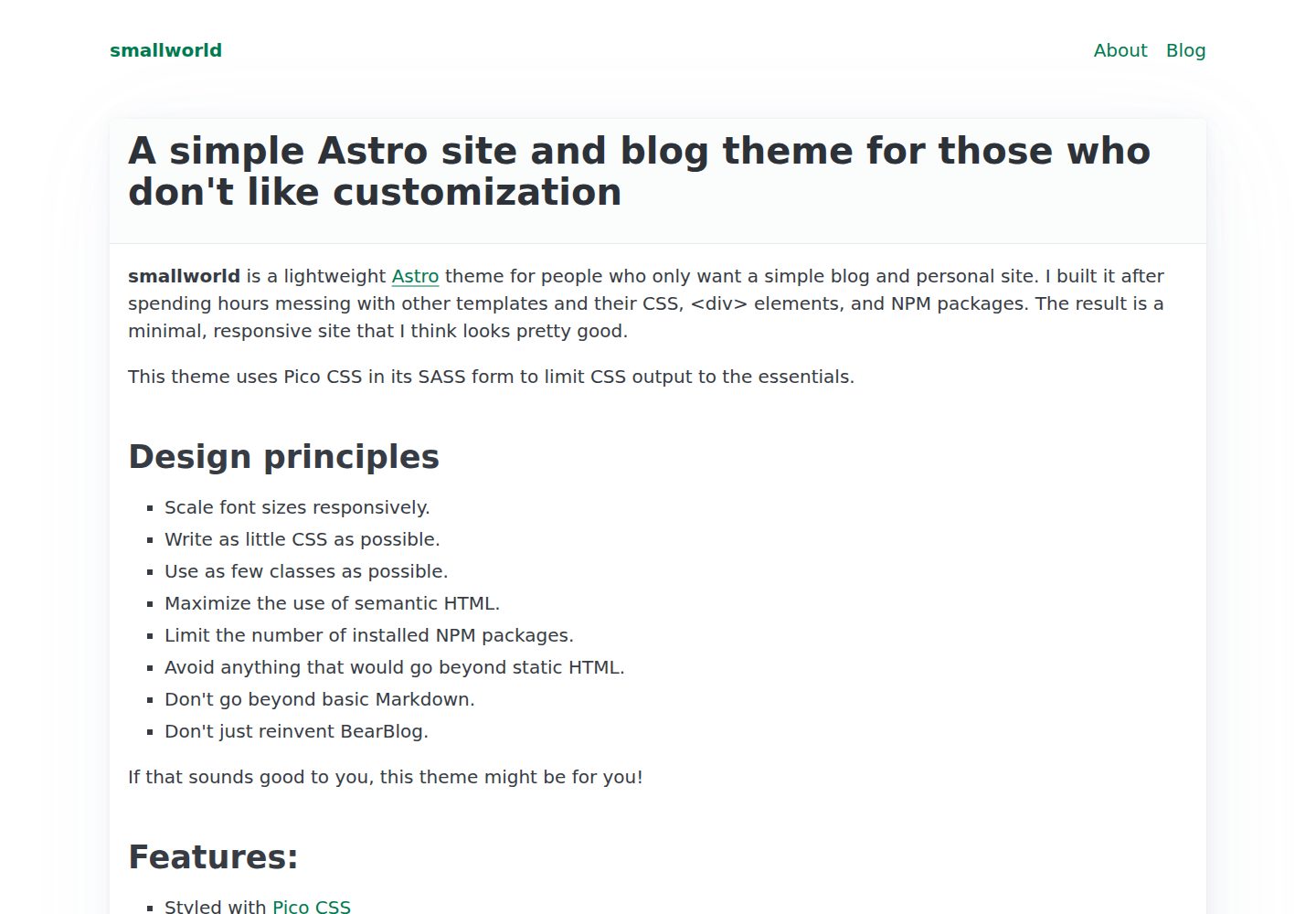Click 'Maximize the use of semantic HTML.'
The image size is (1316, 914).
(x=332, y=603)
